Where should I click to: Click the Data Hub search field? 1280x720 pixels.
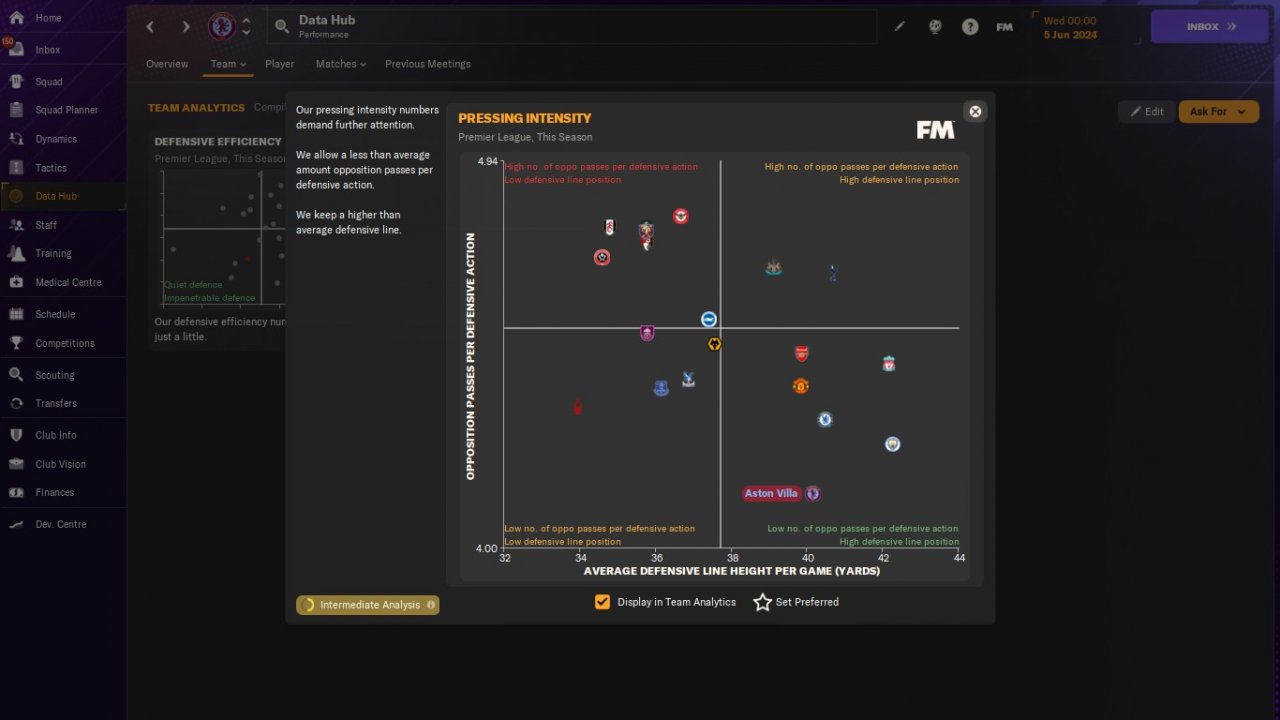coord(571,27)
